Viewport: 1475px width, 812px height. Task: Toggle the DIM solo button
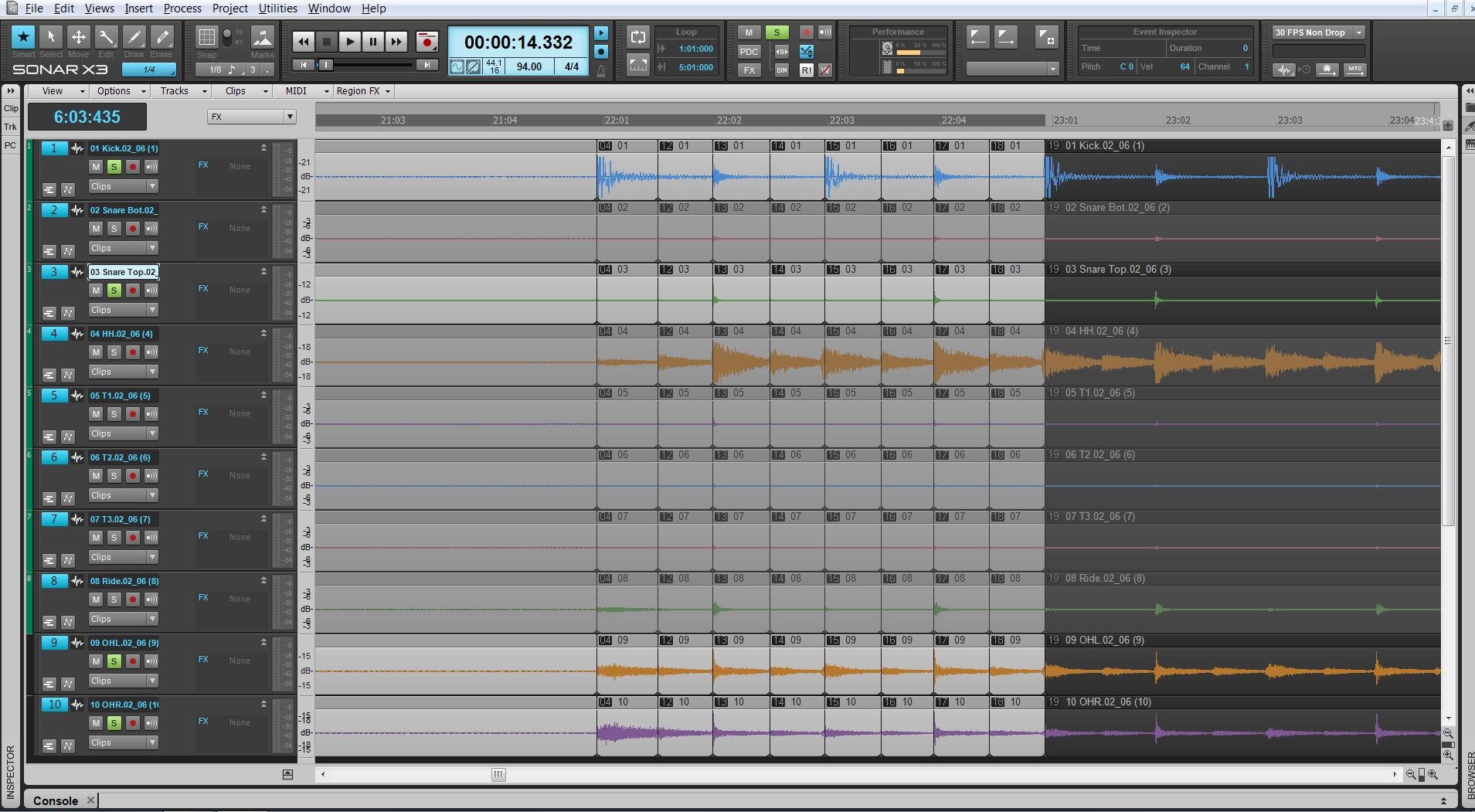782,70
